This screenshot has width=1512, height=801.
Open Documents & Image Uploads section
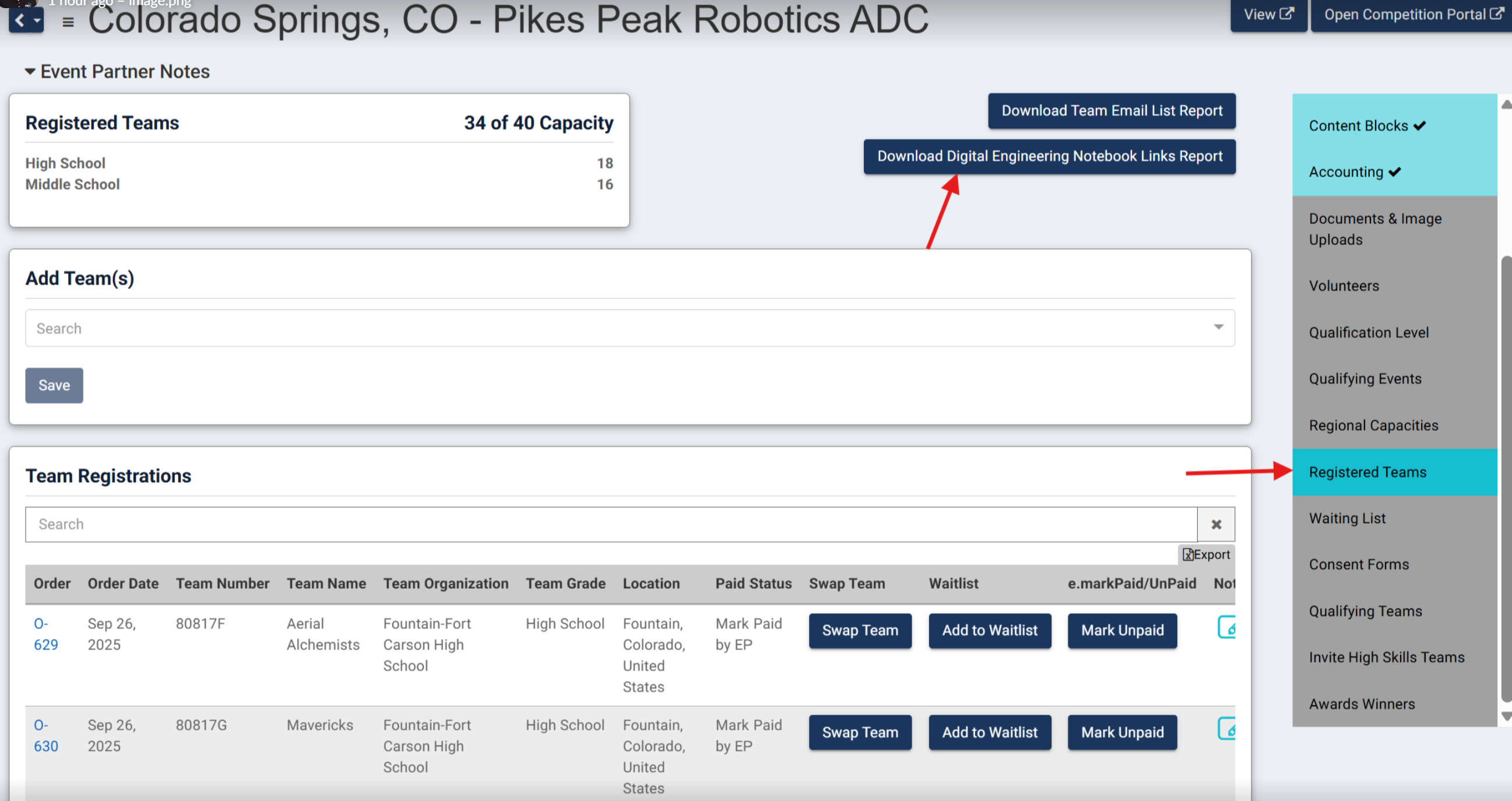(1395, 229)
